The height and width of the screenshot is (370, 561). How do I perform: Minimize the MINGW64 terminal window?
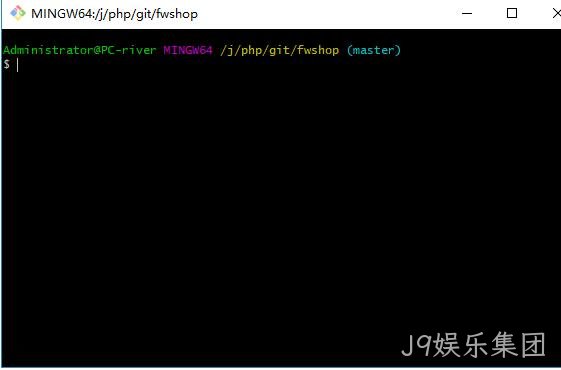[x=467, y=14]
